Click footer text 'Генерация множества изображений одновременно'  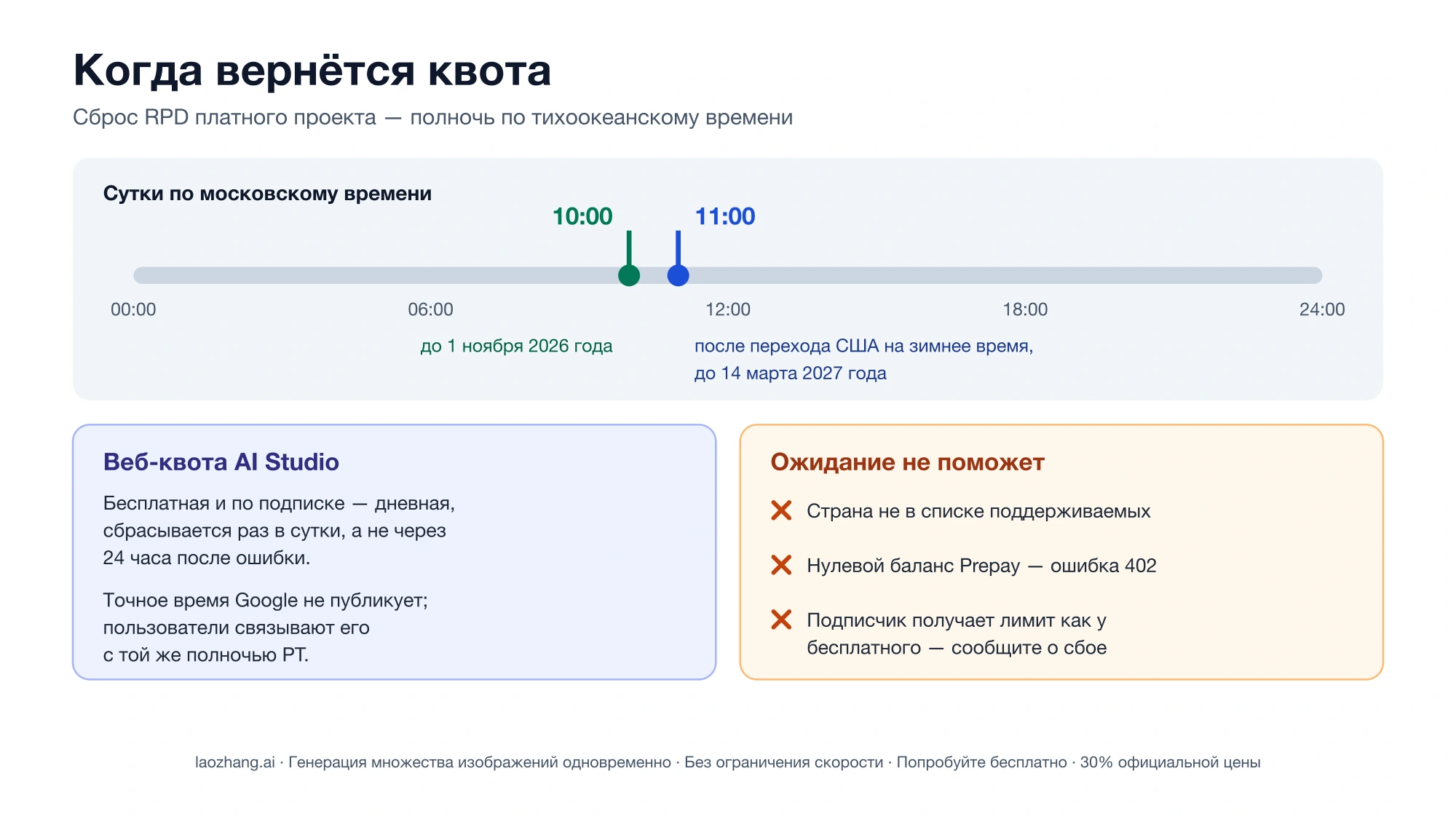(480, 762)
